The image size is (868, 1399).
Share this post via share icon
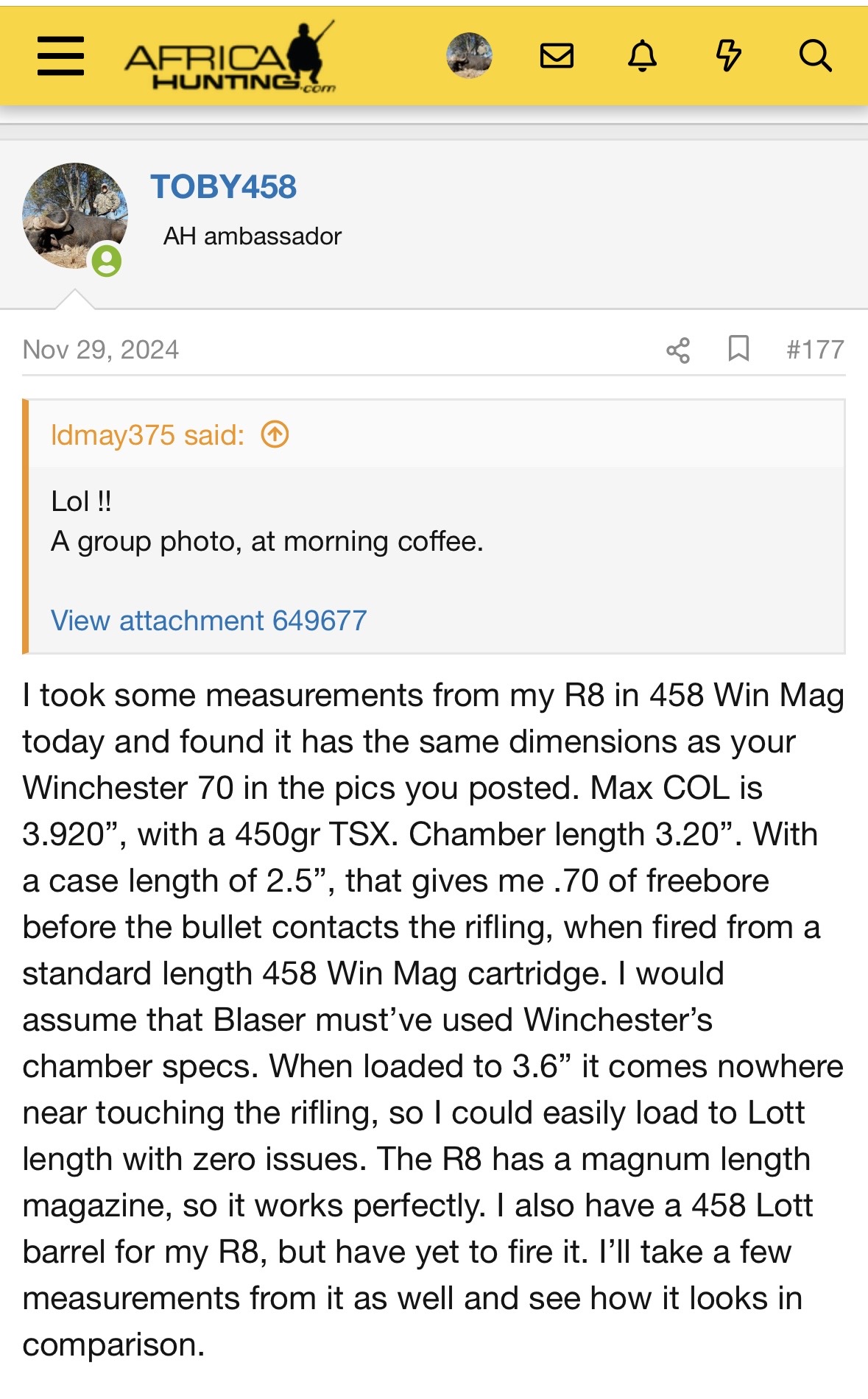[x=678, y=350]
